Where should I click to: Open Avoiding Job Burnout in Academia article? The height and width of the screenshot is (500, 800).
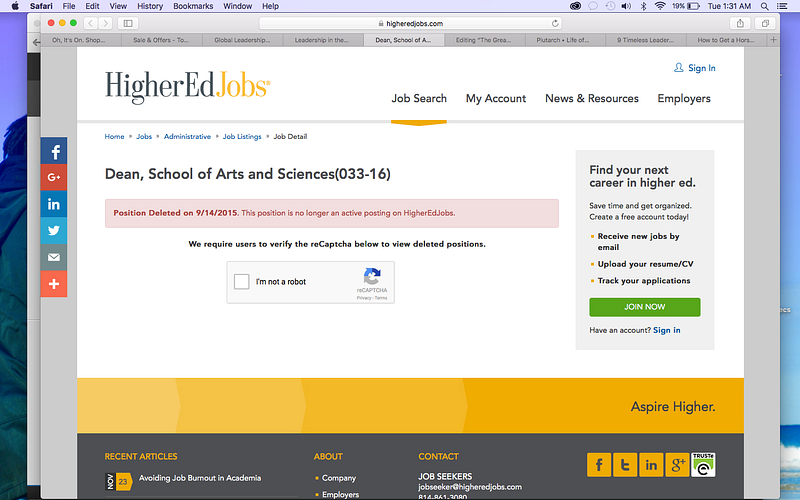199,478
